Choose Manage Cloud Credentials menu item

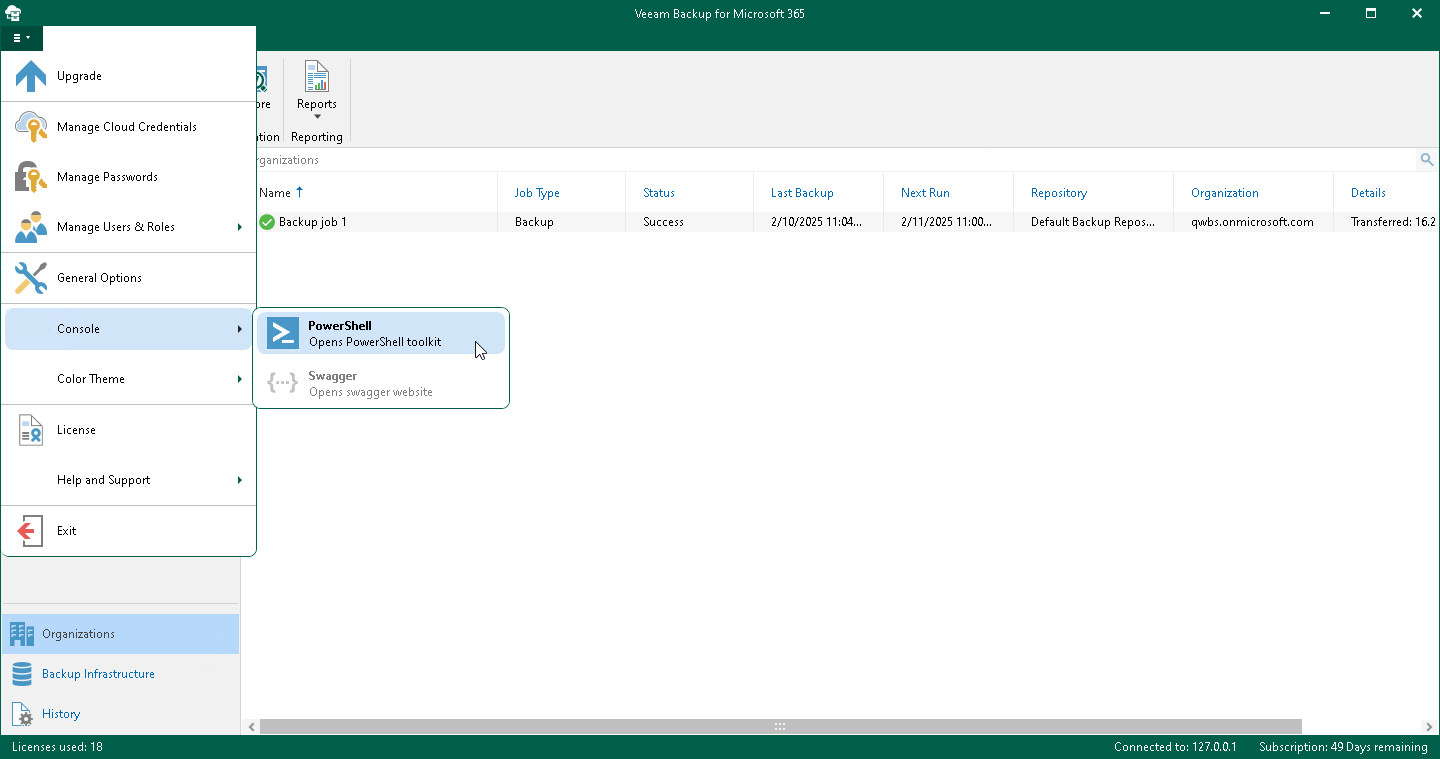tap(128, 127)
